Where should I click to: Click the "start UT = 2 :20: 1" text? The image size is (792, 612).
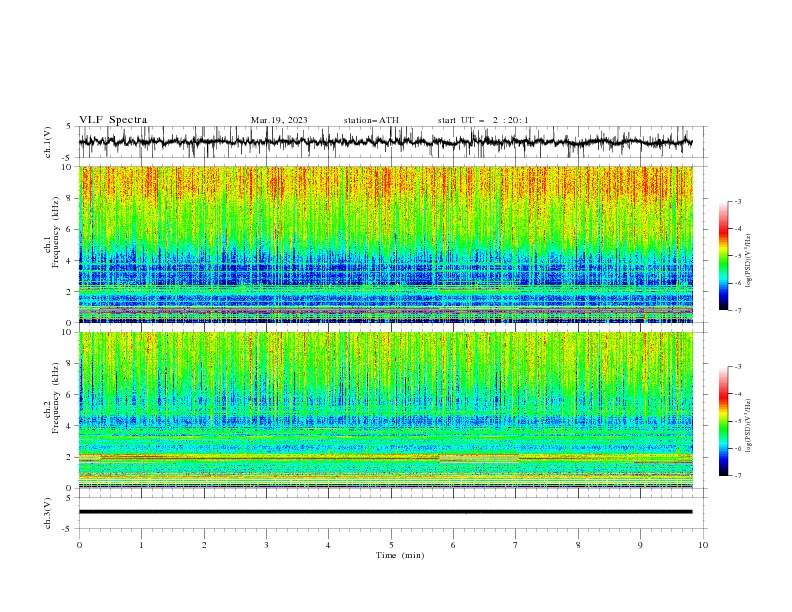[x=483, y=120]
